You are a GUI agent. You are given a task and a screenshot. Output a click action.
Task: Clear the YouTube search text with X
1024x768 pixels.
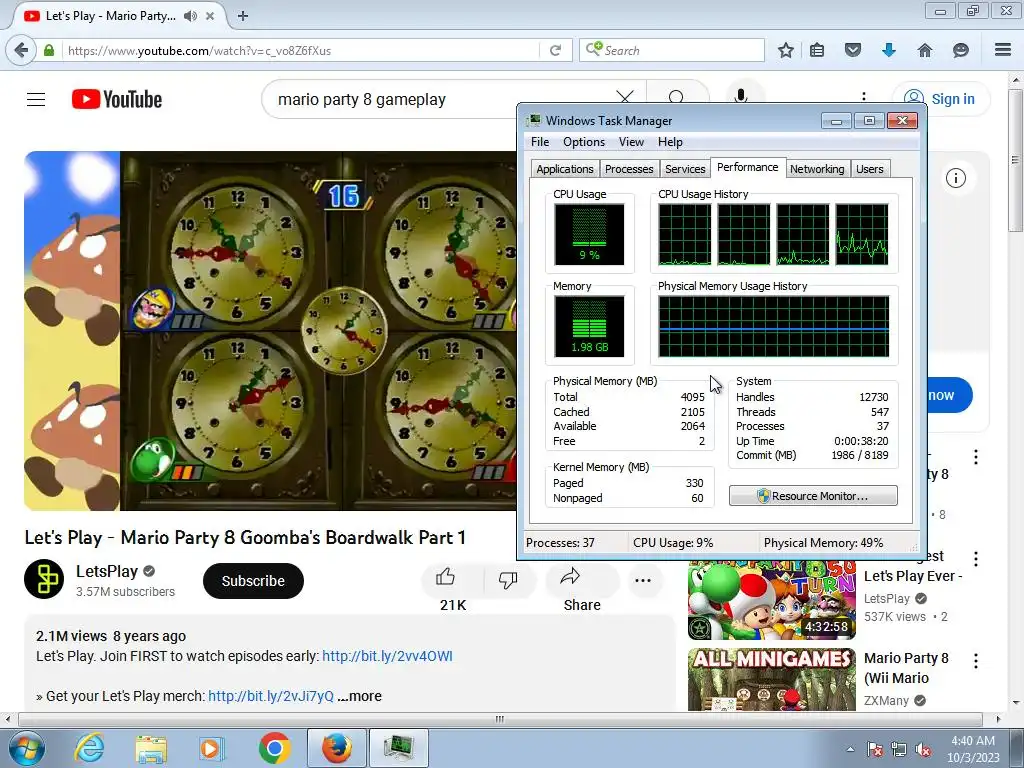point(625,99)
